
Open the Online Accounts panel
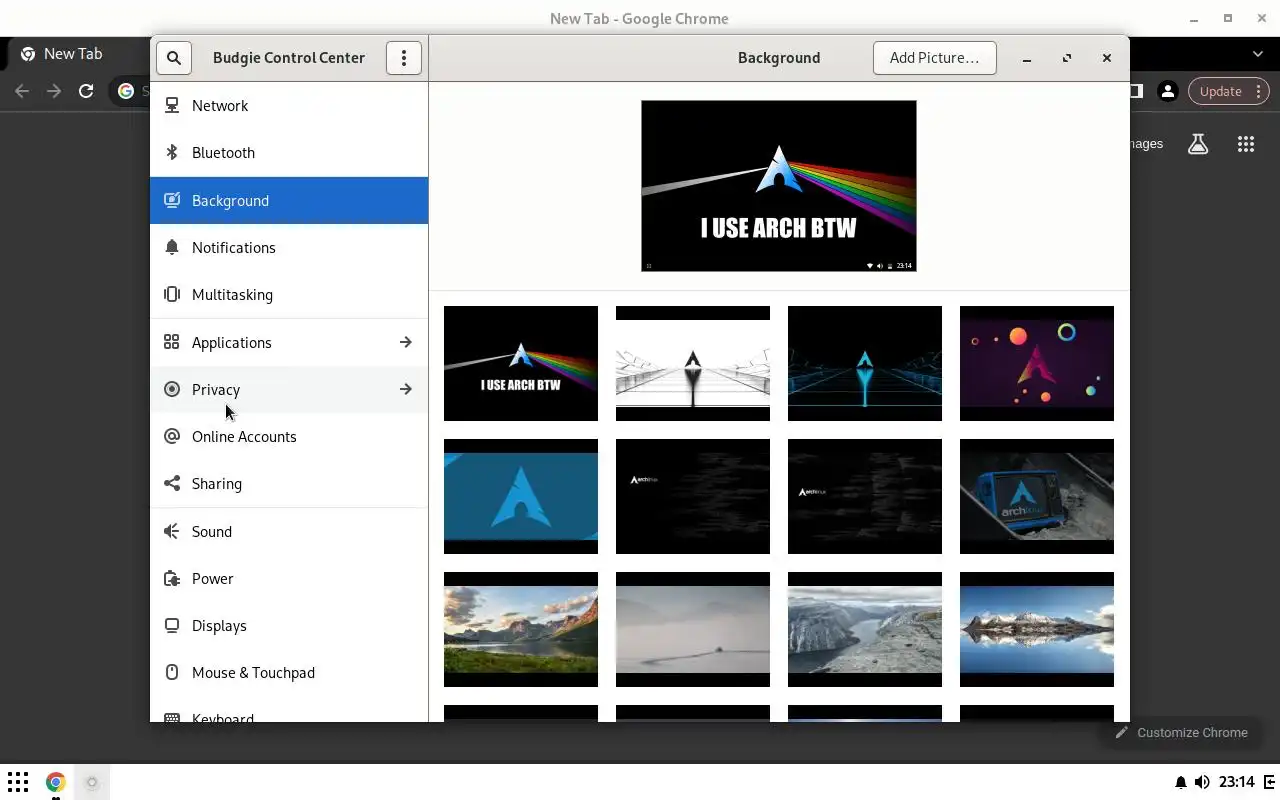(289, 437)
